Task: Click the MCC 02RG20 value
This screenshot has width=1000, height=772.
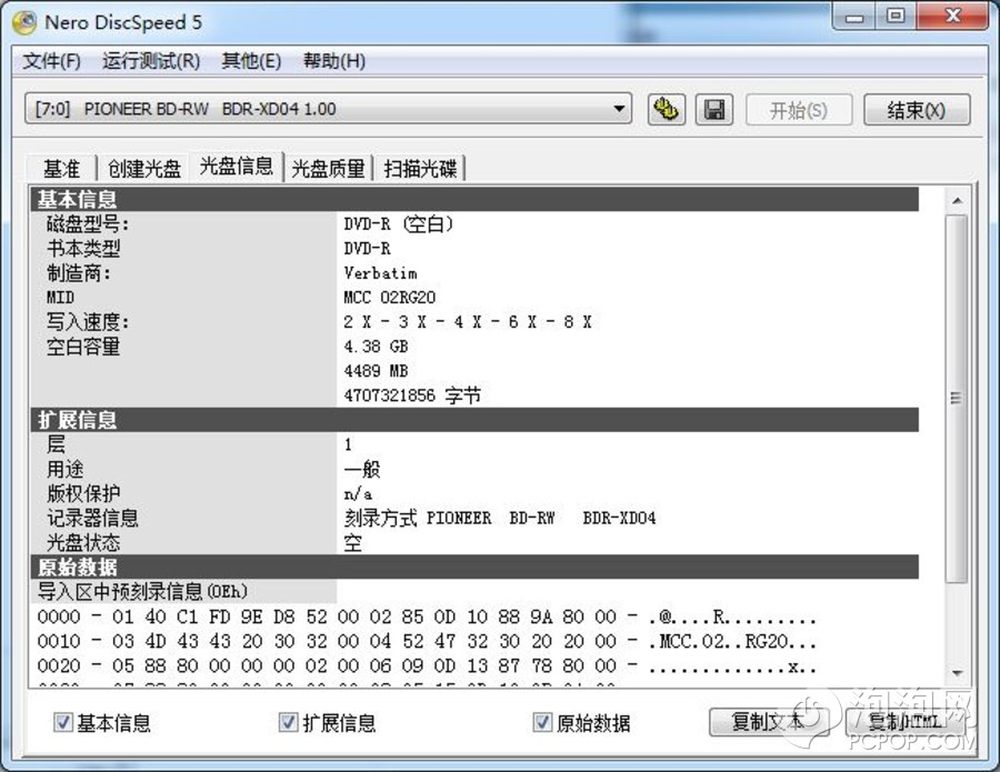Action: pyautogui.click(x=390, y=297)
